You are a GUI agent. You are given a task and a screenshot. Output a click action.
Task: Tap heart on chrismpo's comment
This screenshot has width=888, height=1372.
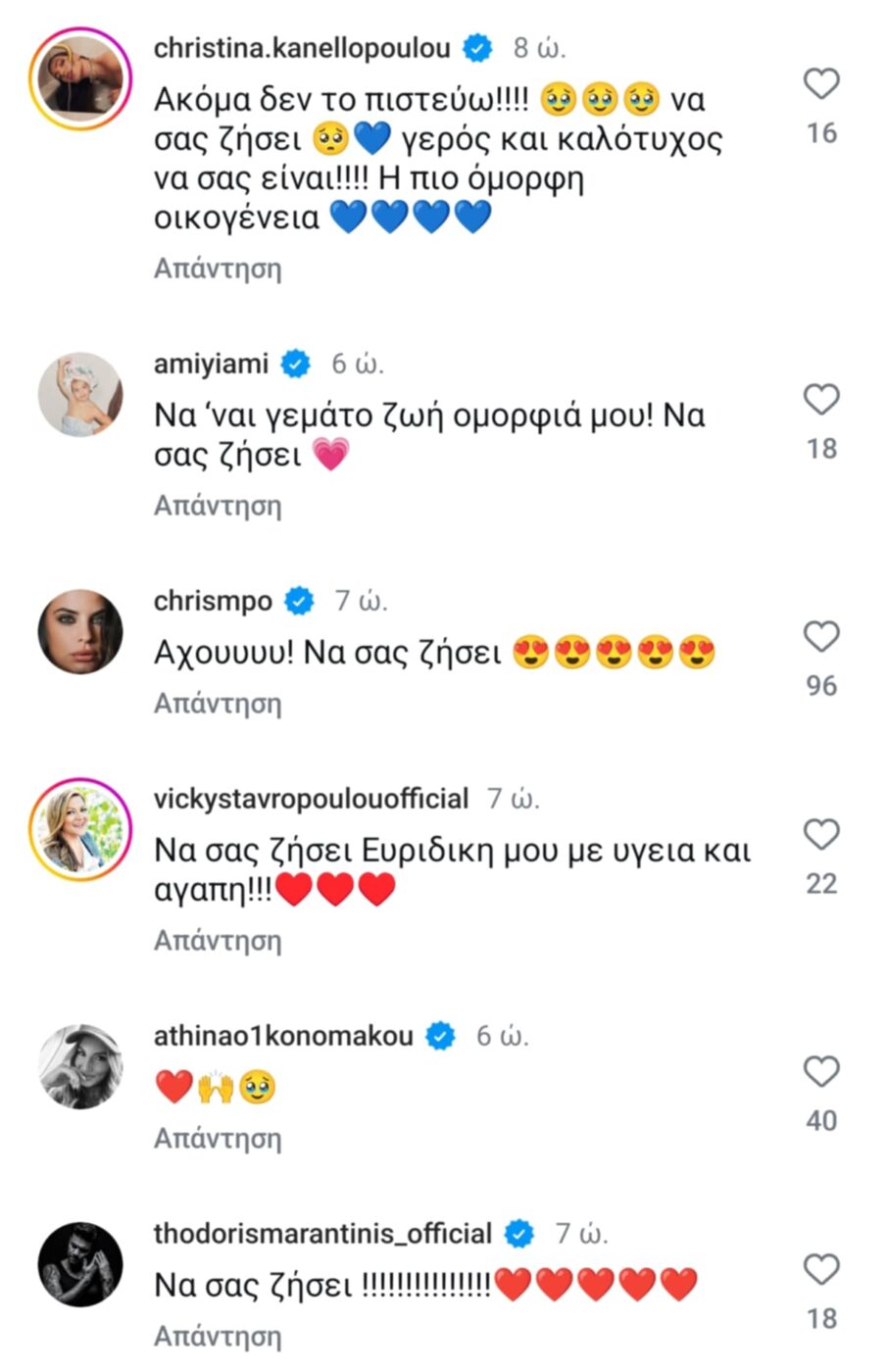[821, 637]
